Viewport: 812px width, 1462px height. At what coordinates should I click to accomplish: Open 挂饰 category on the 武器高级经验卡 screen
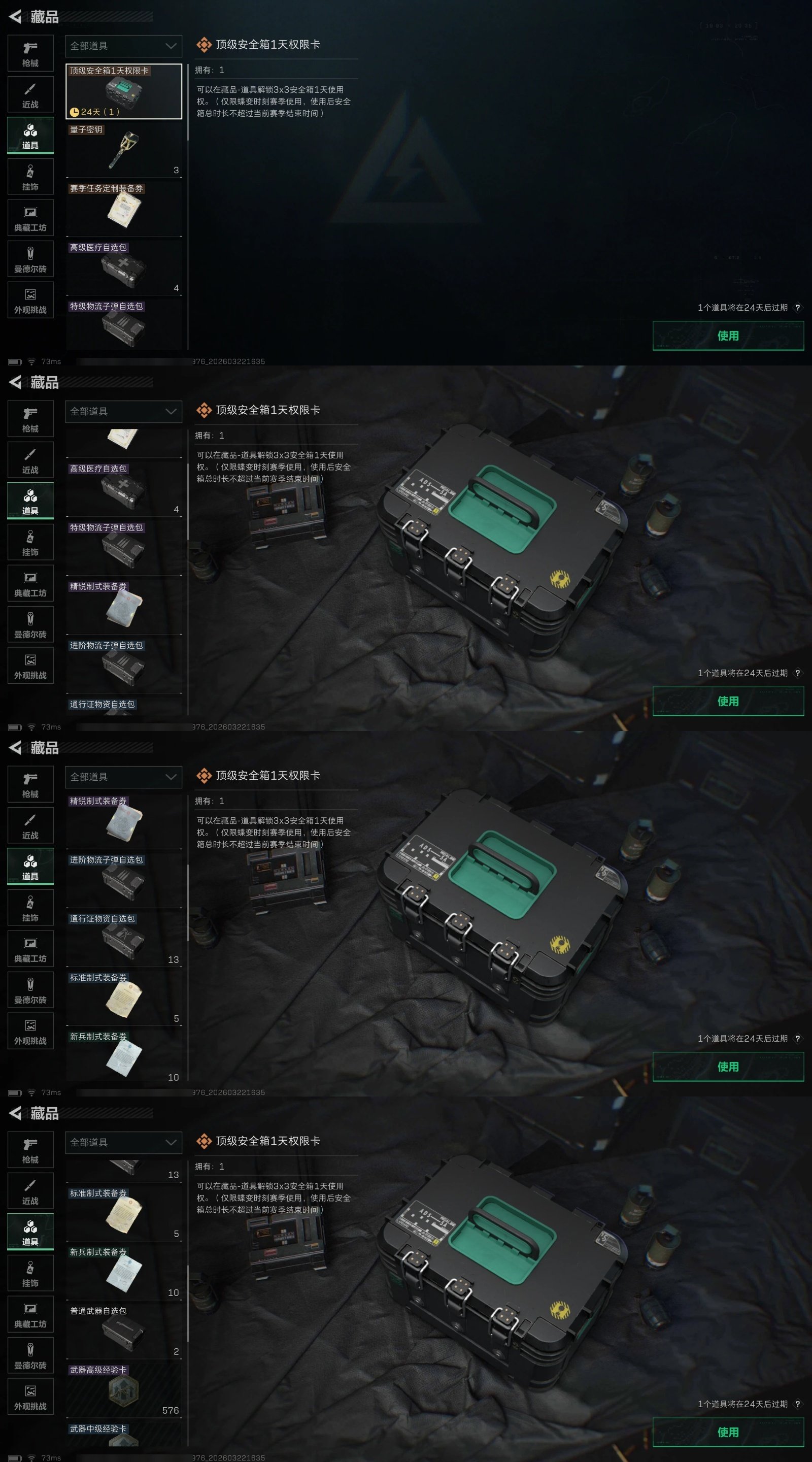tap(30, 1274)
